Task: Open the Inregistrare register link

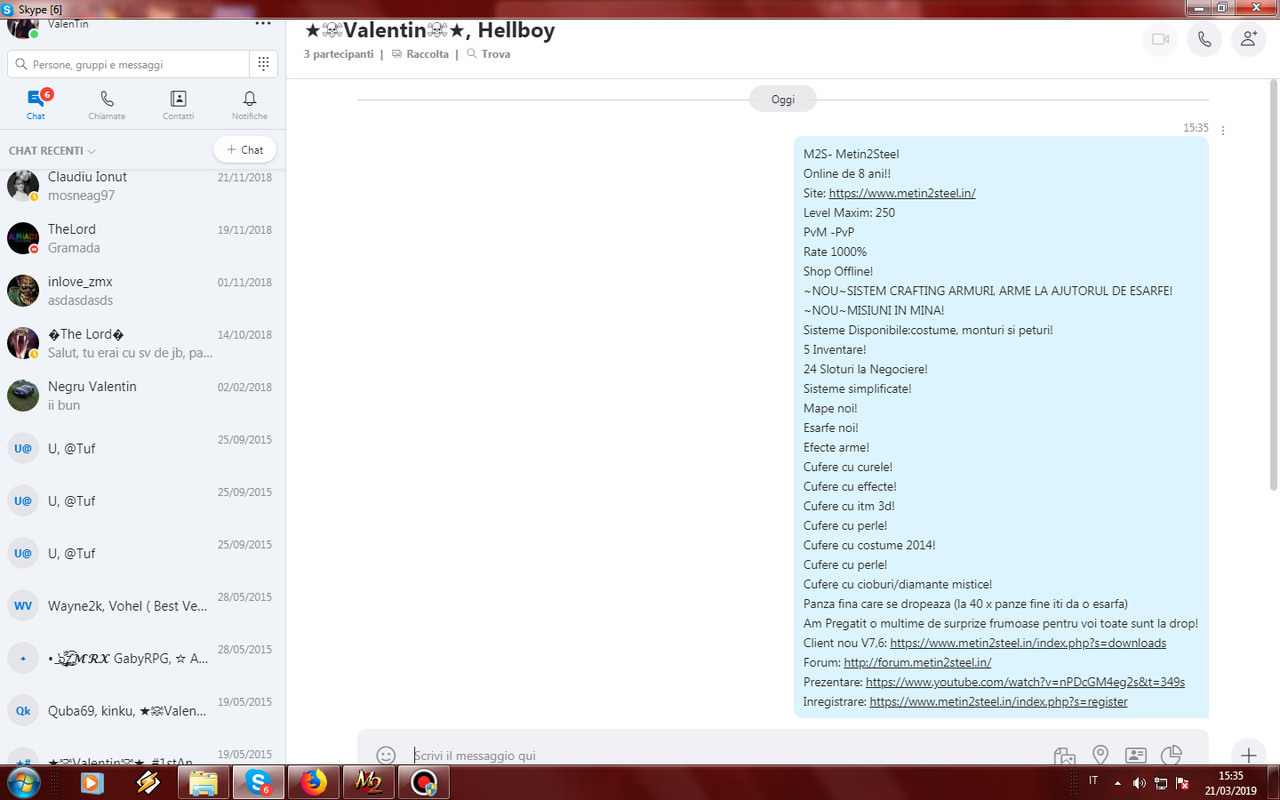Action: point(998,702)
